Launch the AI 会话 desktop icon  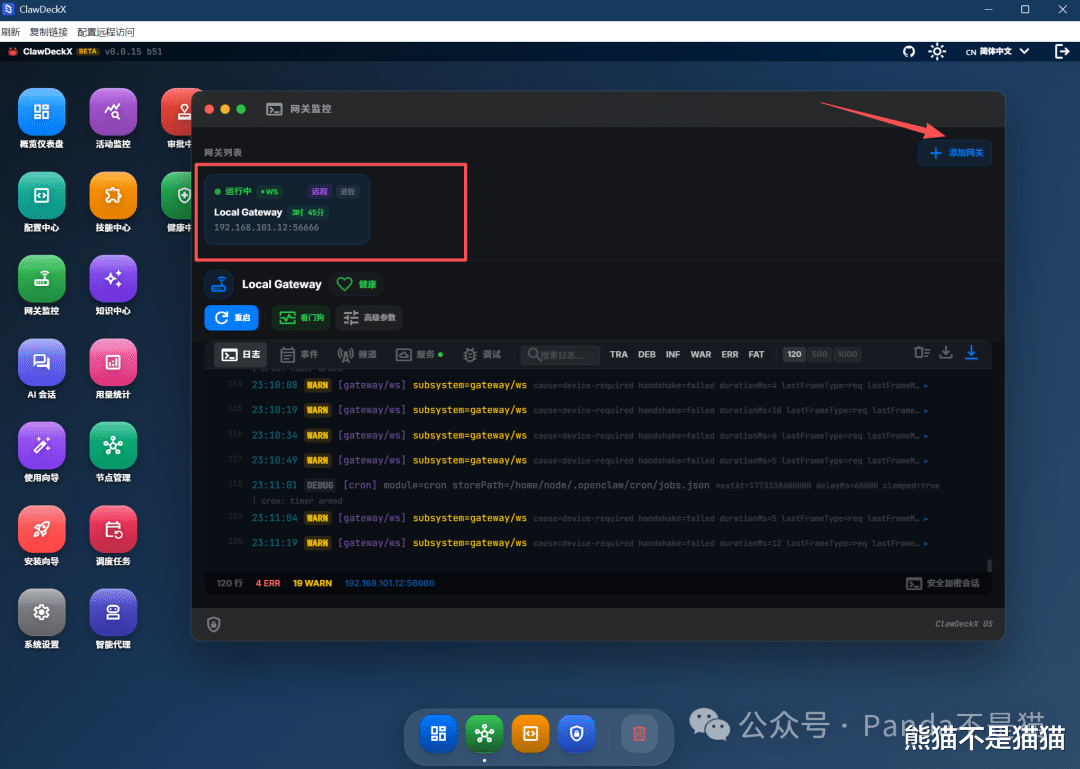[x=41, y=362]
